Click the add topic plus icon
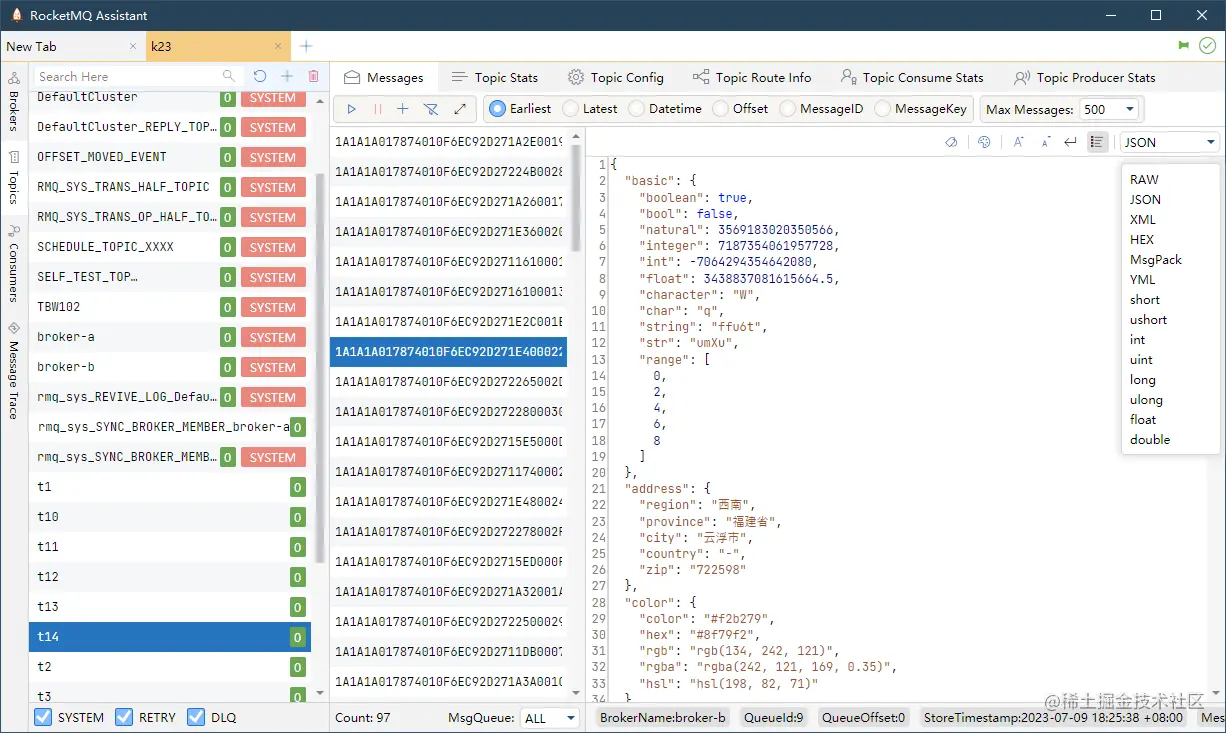Viewport: 1226px width, 733px height. 287,76
